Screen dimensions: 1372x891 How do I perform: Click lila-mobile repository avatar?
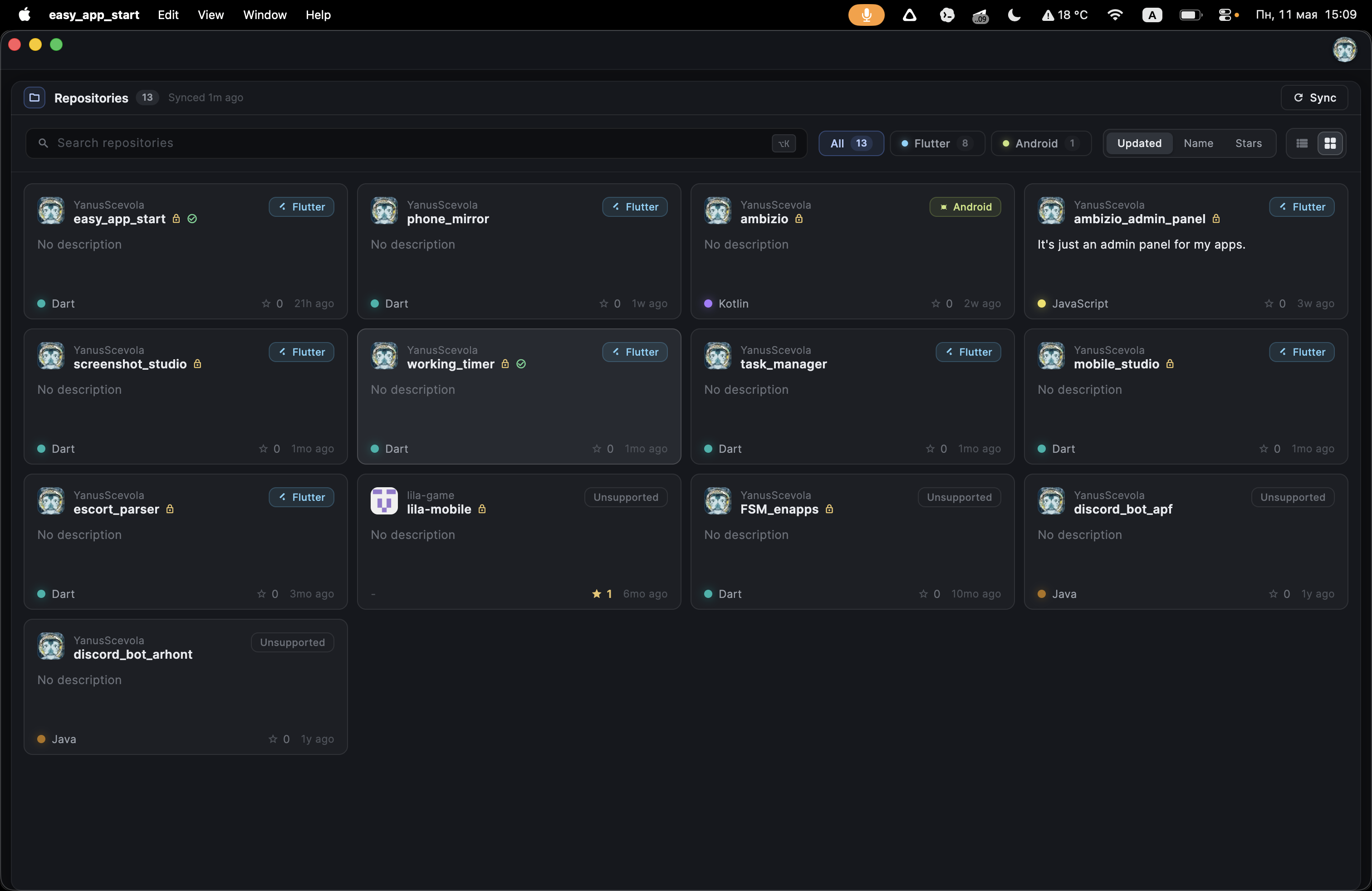tap(384, 501)
